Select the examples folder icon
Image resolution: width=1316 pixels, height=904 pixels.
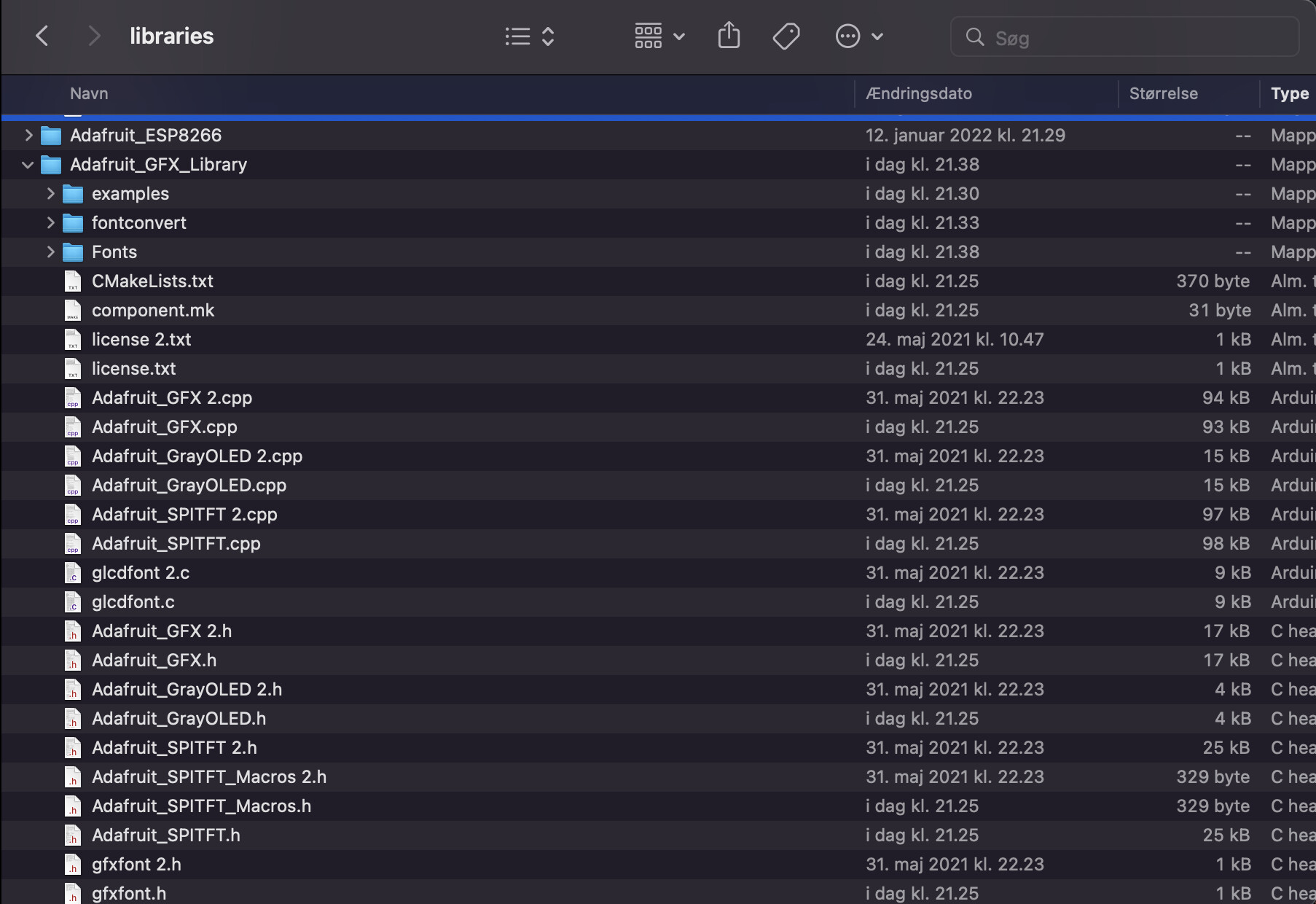click(x=73, y=194)
